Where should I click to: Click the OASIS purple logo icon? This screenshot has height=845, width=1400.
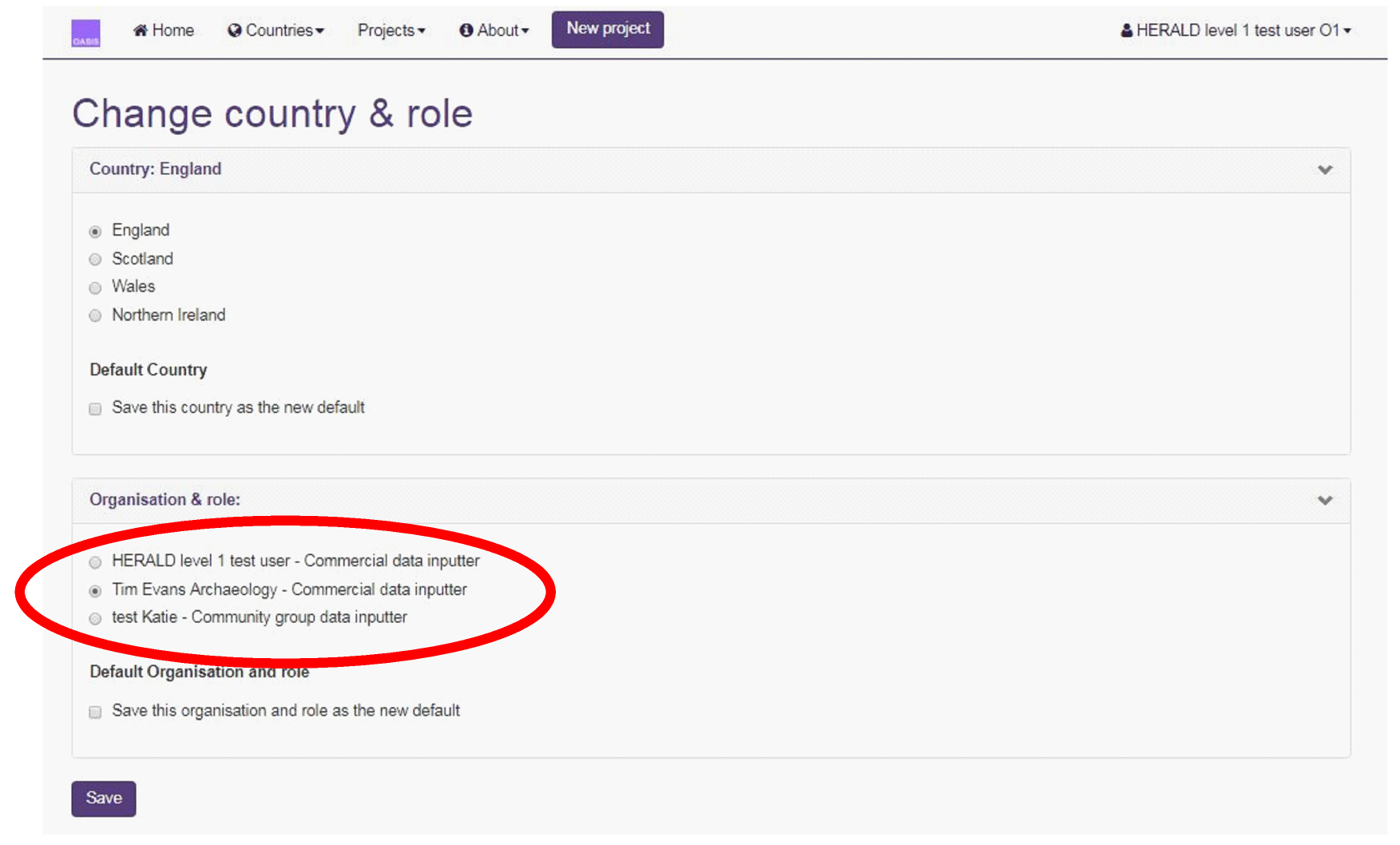tap(85, 33)
